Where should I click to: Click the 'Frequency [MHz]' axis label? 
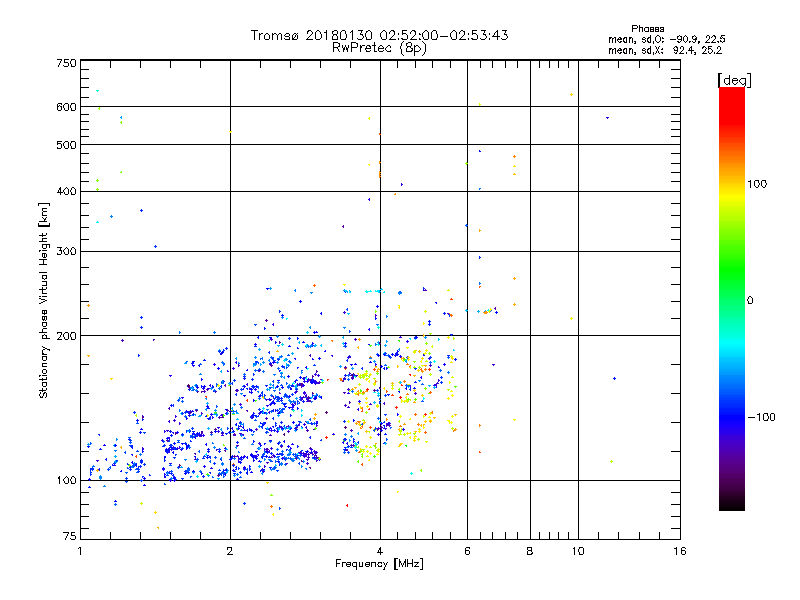[379, 564]
